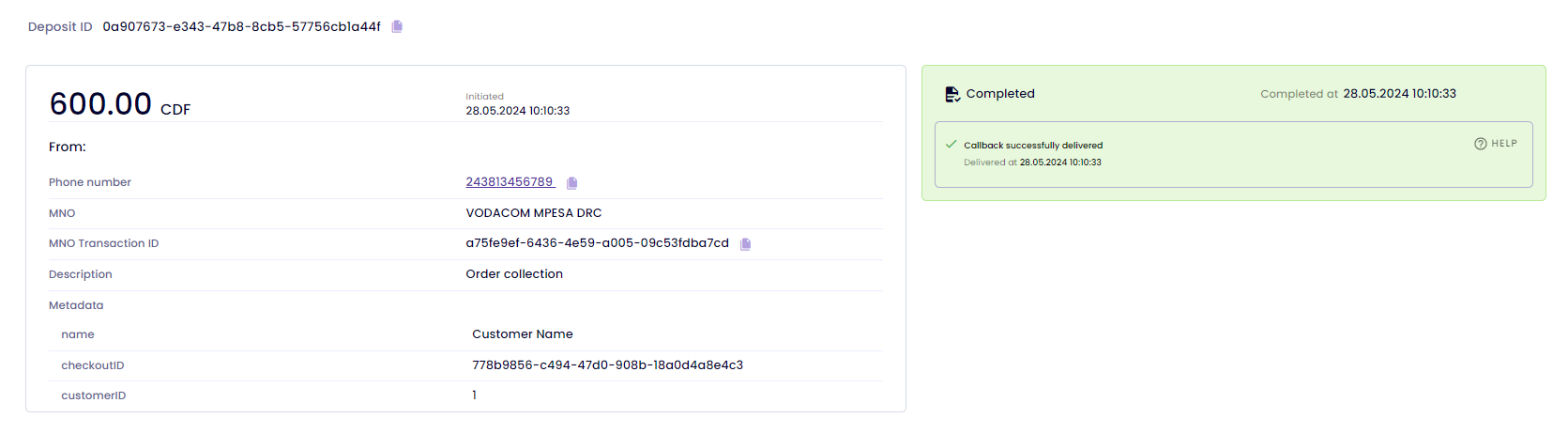Select the Deposit ID value text
Viewport: 1568px width, 434px height.
tap(241, 26)
